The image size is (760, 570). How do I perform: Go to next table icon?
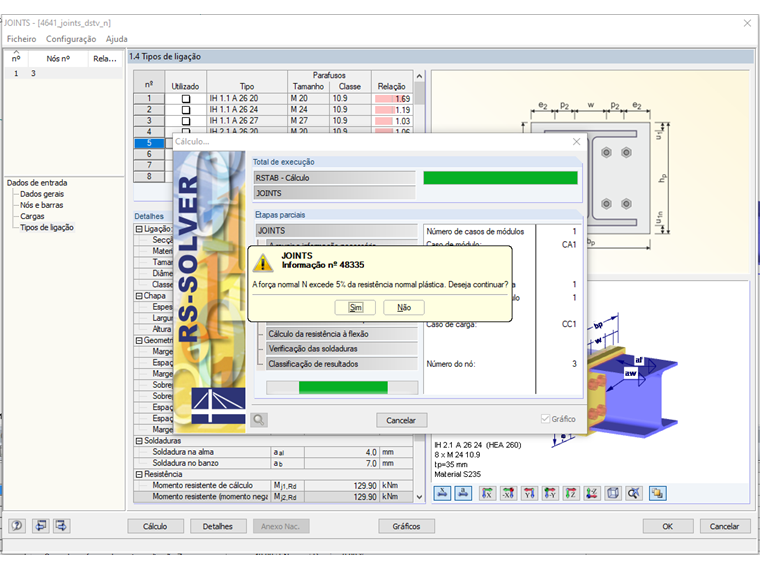click(x=62, y=526)
